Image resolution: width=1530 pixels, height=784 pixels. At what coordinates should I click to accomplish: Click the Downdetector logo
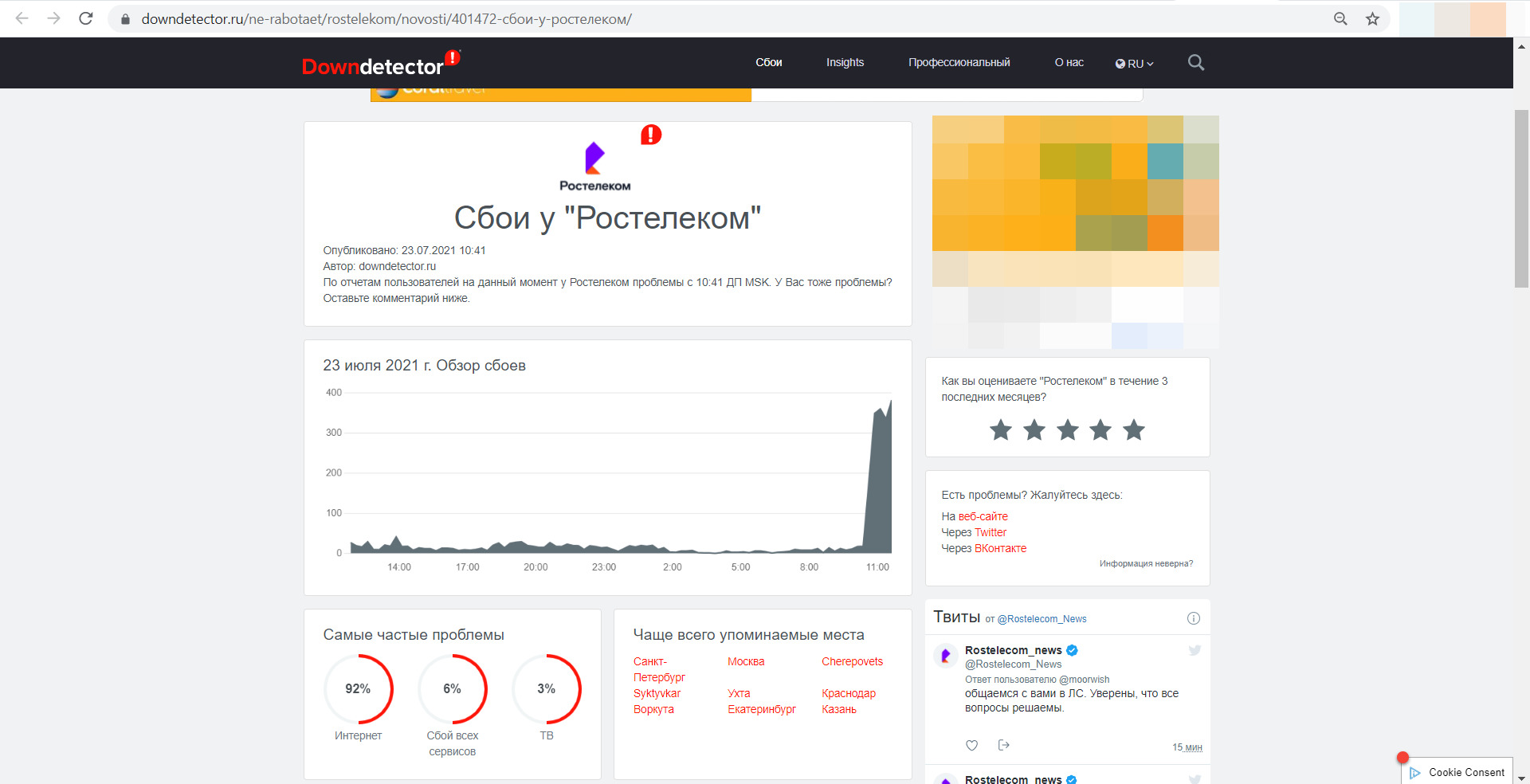381,64
